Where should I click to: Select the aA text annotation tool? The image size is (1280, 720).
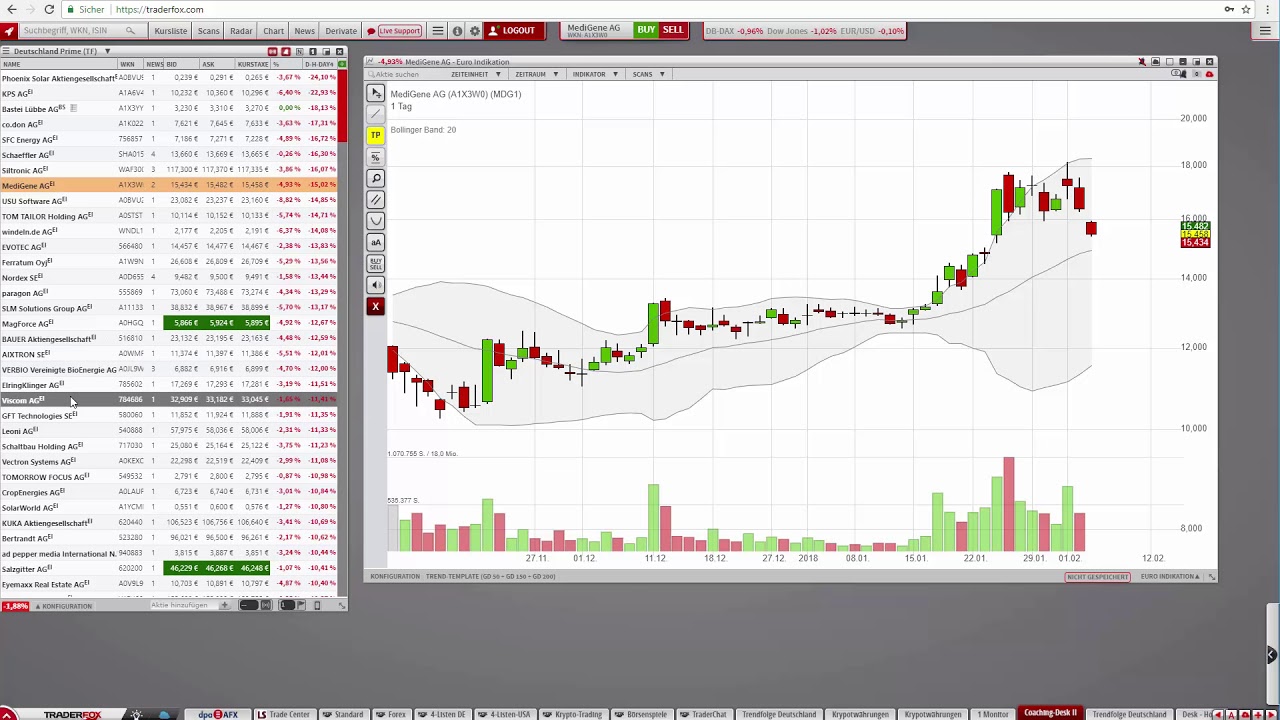click(376, 242)
